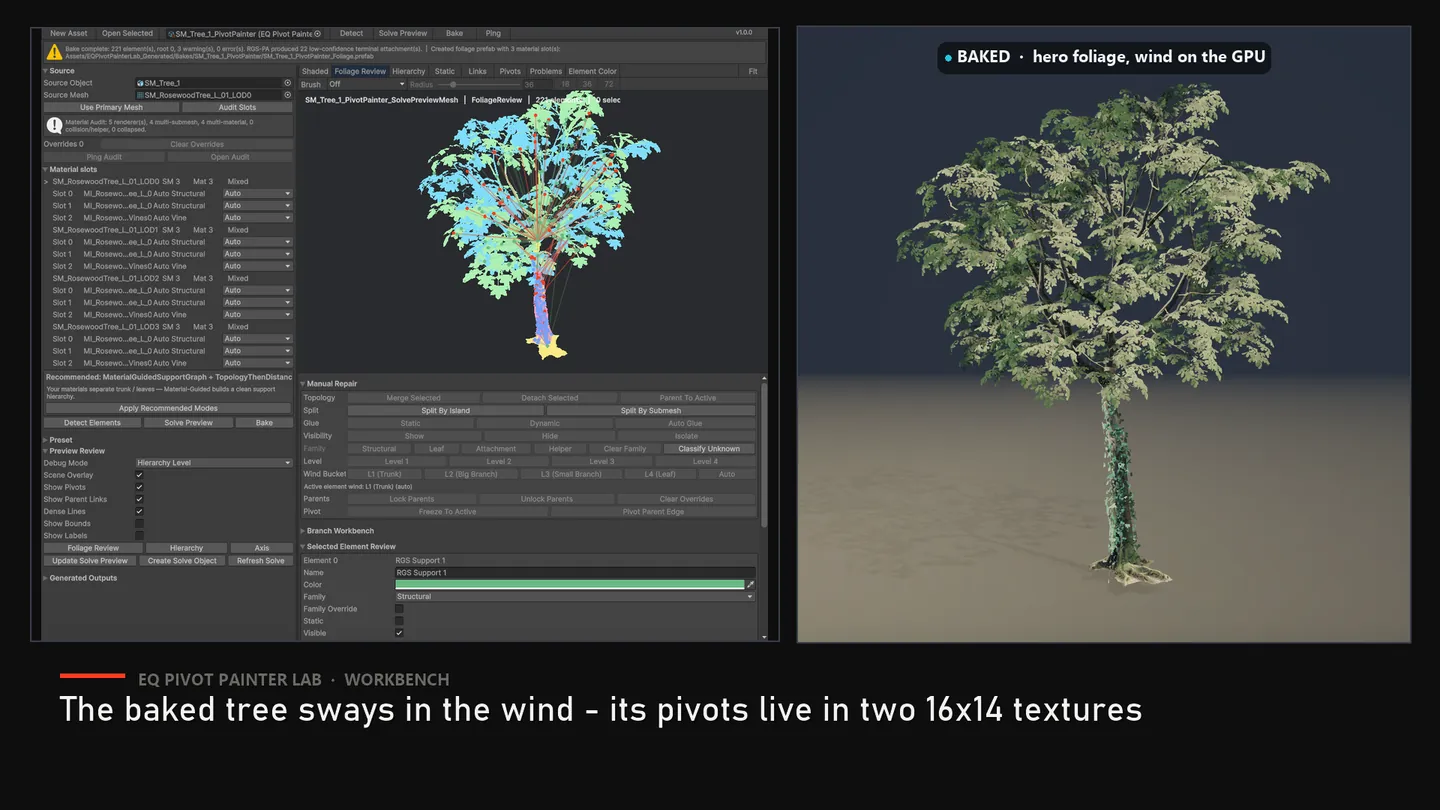
Task: Select the Element Color view tab
Action: click(x=593, y=72)
